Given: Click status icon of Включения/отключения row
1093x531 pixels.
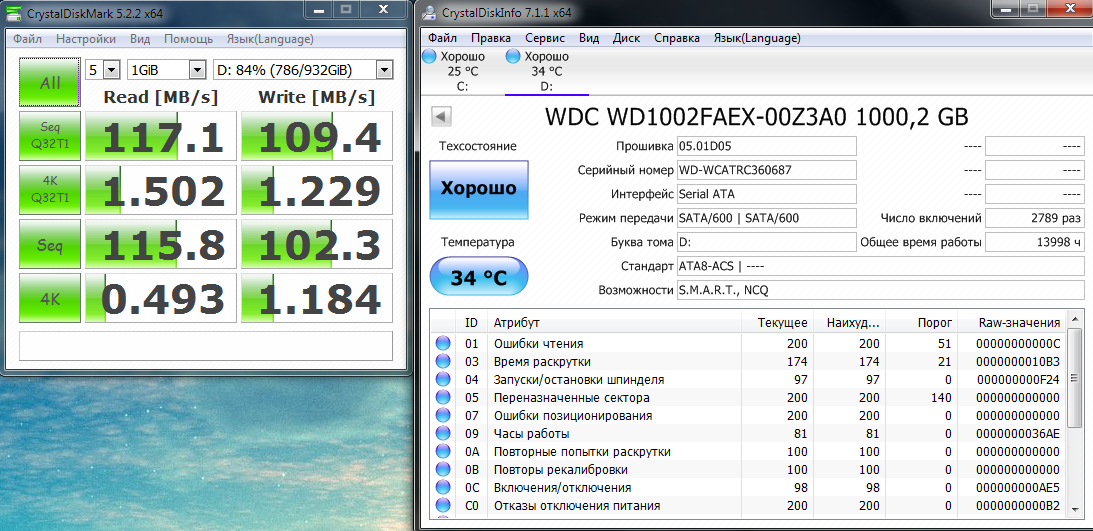Looking at the screenshot, I should point(443,488).
